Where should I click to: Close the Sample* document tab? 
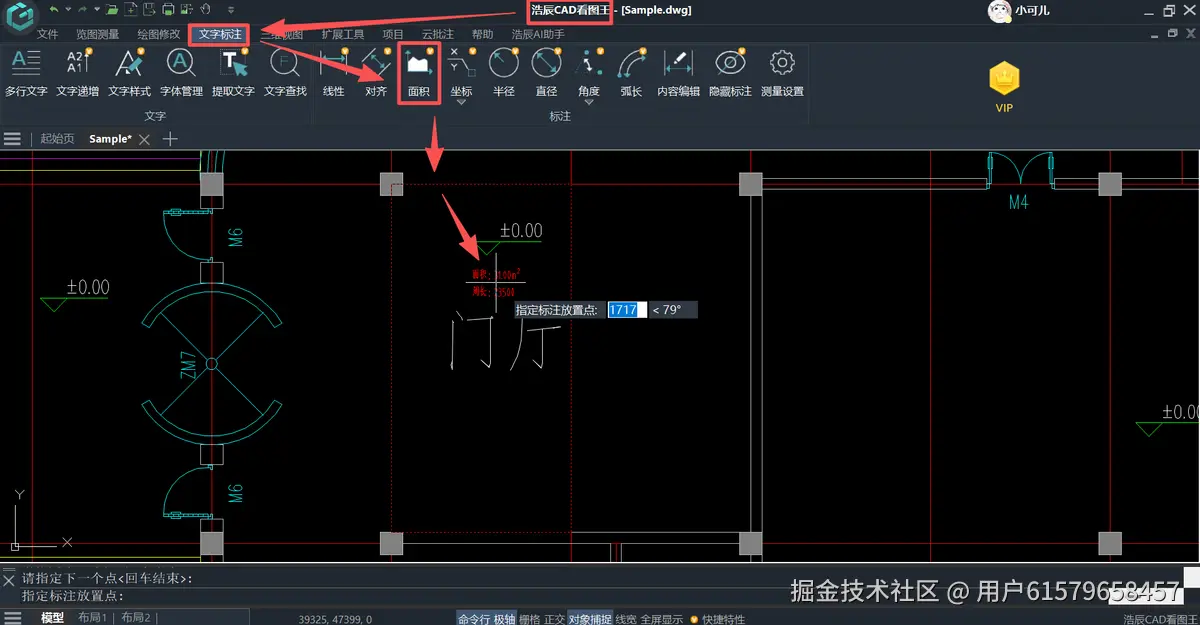pos(144,140)
